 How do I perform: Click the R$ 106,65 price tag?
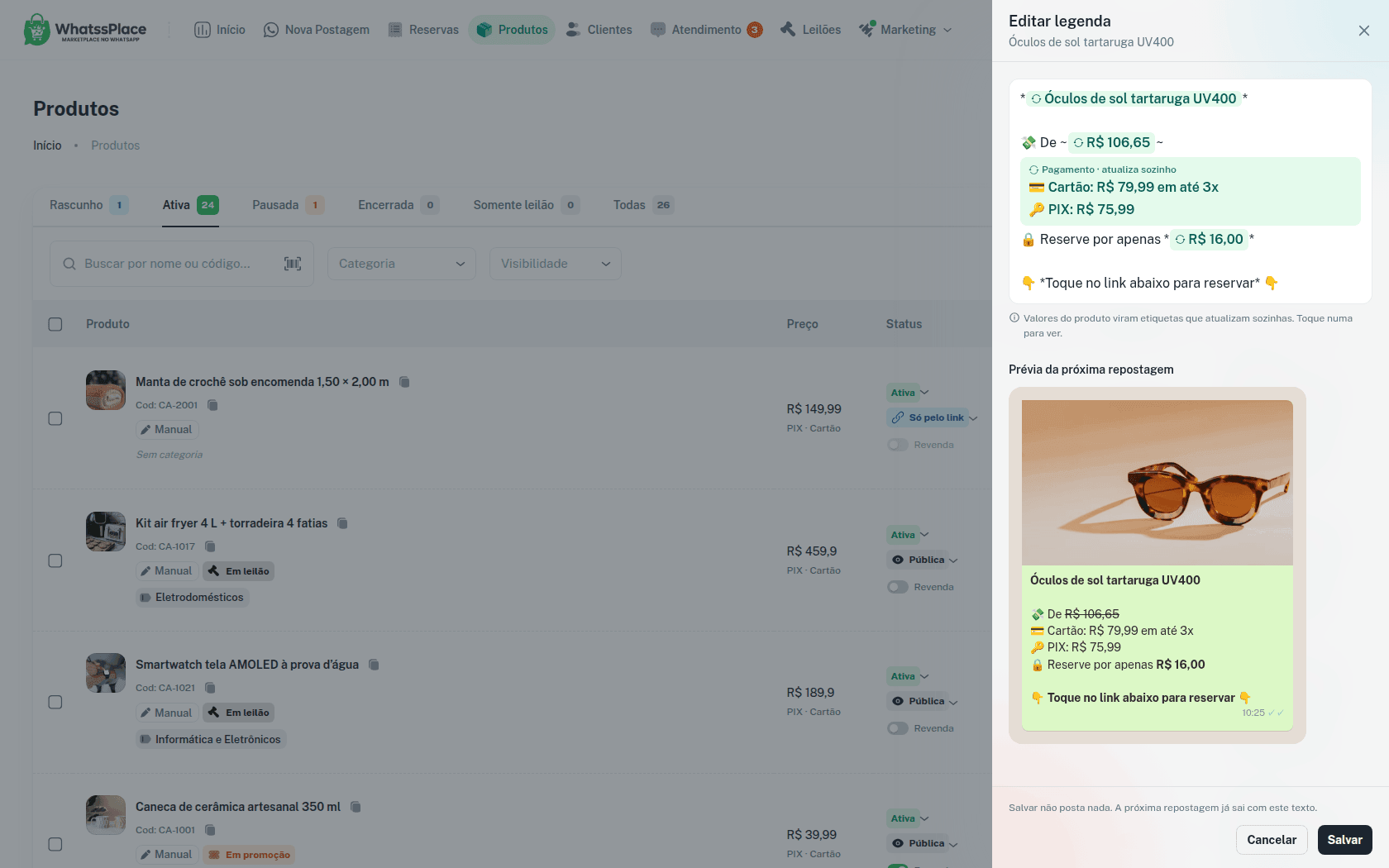point(1112,142)
